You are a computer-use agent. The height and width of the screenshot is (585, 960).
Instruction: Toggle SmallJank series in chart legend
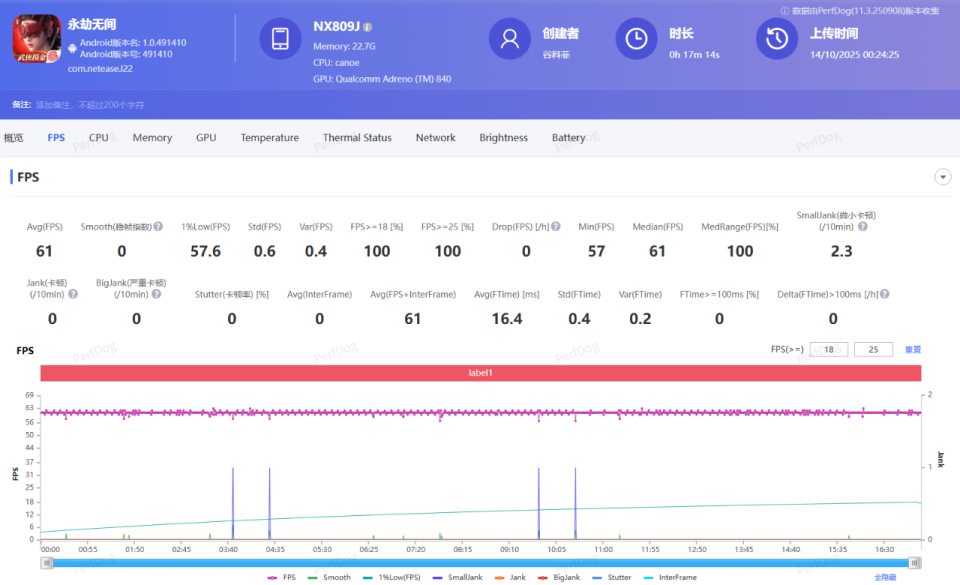coord(460,577)
